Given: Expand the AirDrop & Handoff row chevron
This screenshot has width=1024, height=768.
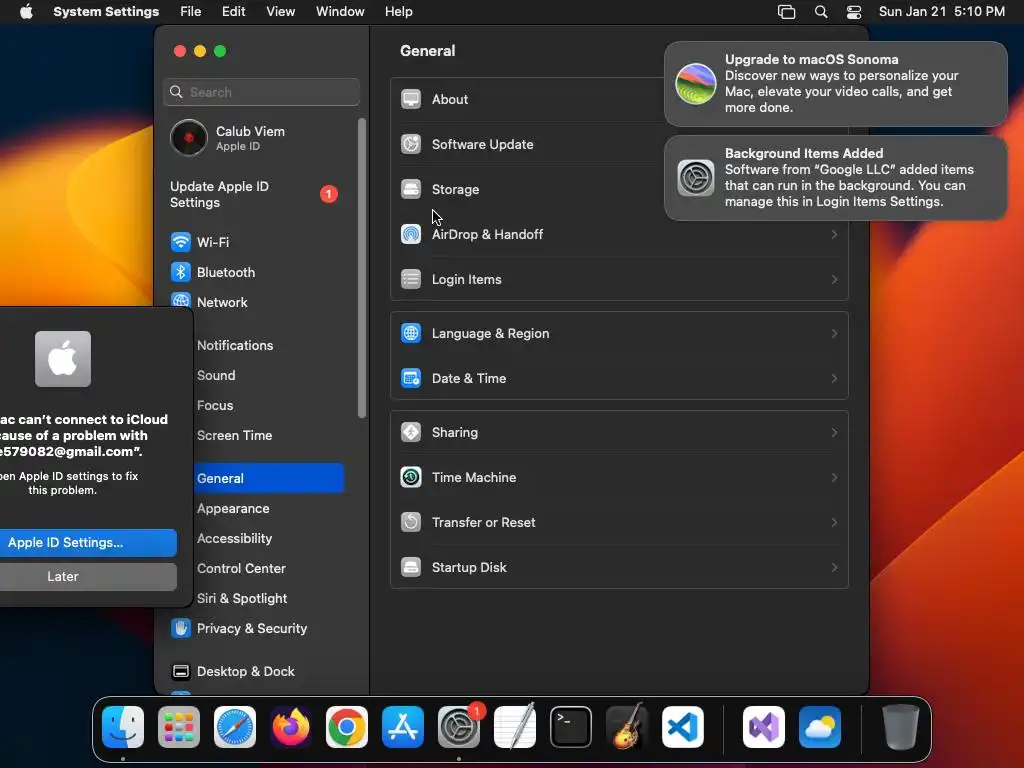Looking at the screenshot, I should (834, 234).
